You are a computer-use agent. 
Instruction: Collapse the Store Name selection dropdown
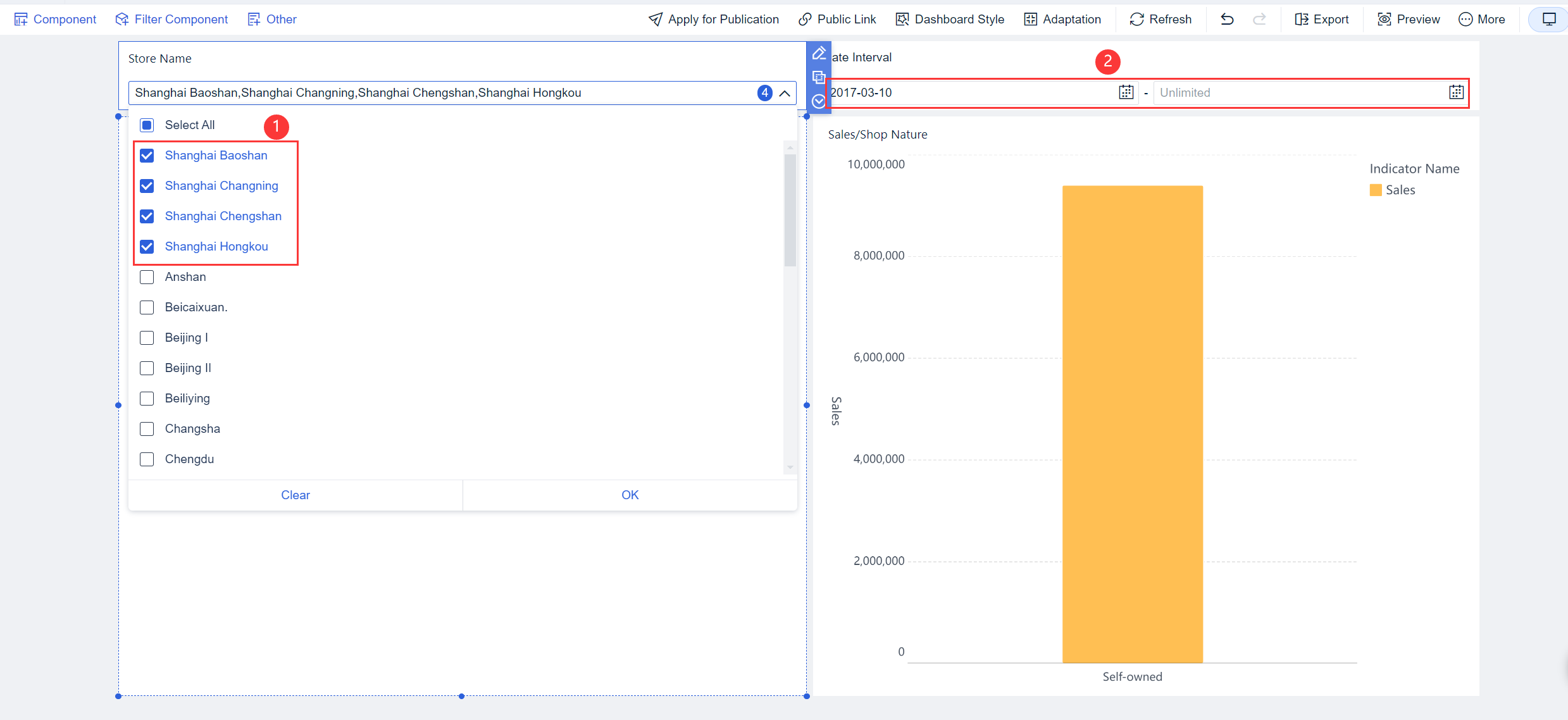click(x=785, y=93)
